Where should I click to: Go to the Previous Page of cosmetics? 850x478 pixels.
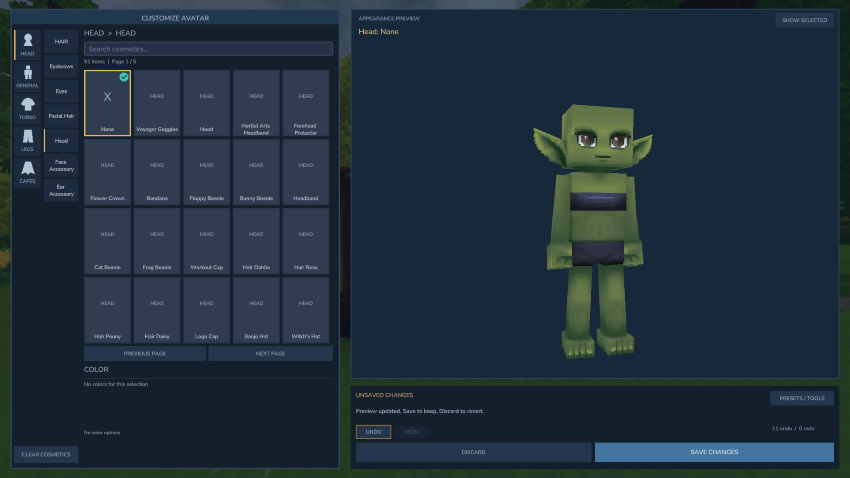click(x=145, y=353)
